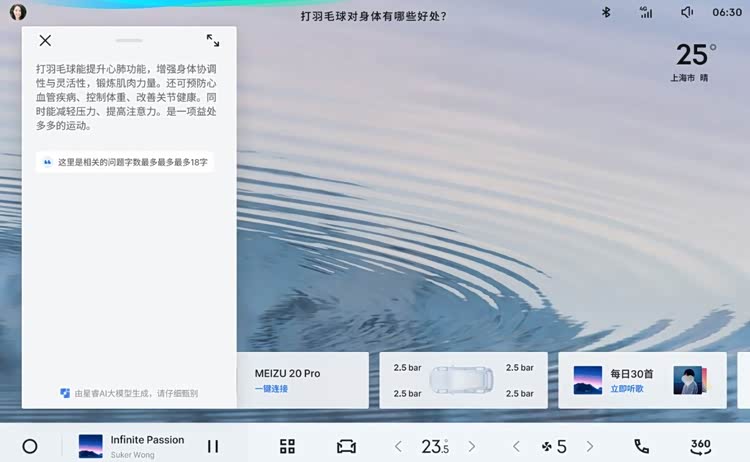Open volume control from speaker icon

point(687,13)
